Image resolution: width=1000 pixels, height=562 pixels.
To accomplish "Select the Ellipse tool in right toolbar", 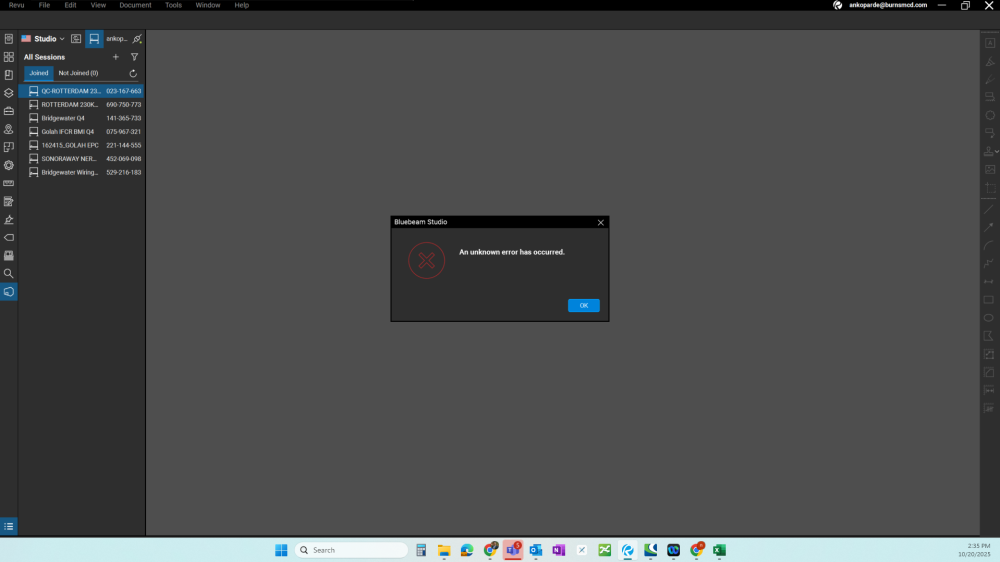I will (989, 318).
